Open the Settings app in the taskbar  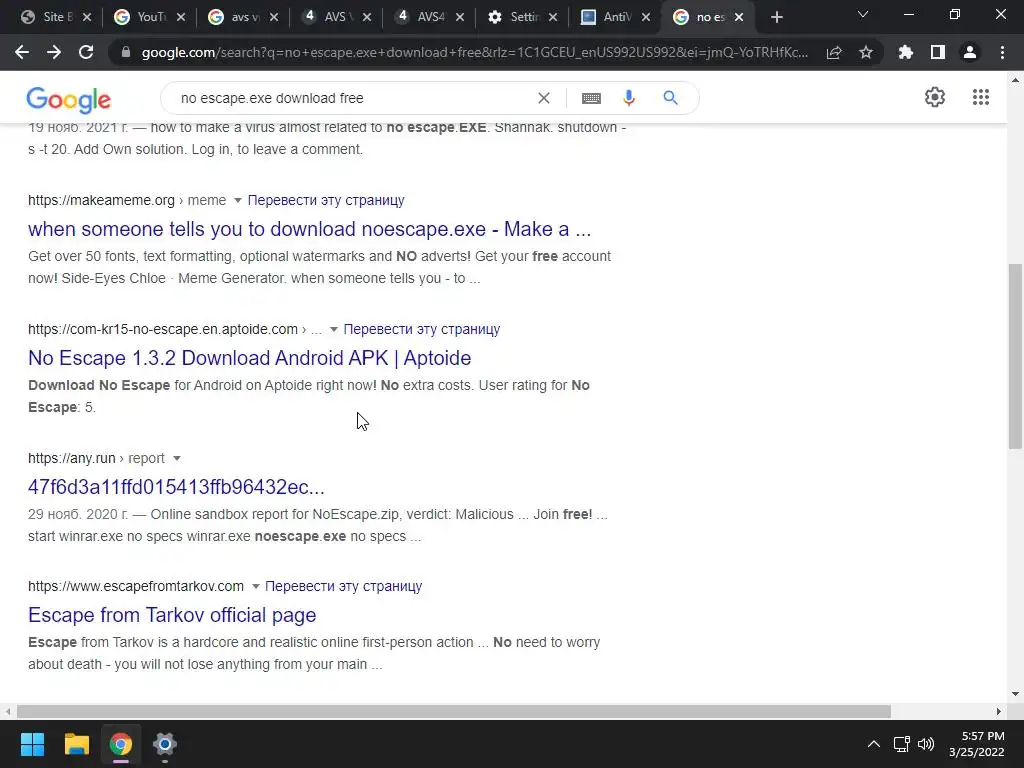pos(165,744)
